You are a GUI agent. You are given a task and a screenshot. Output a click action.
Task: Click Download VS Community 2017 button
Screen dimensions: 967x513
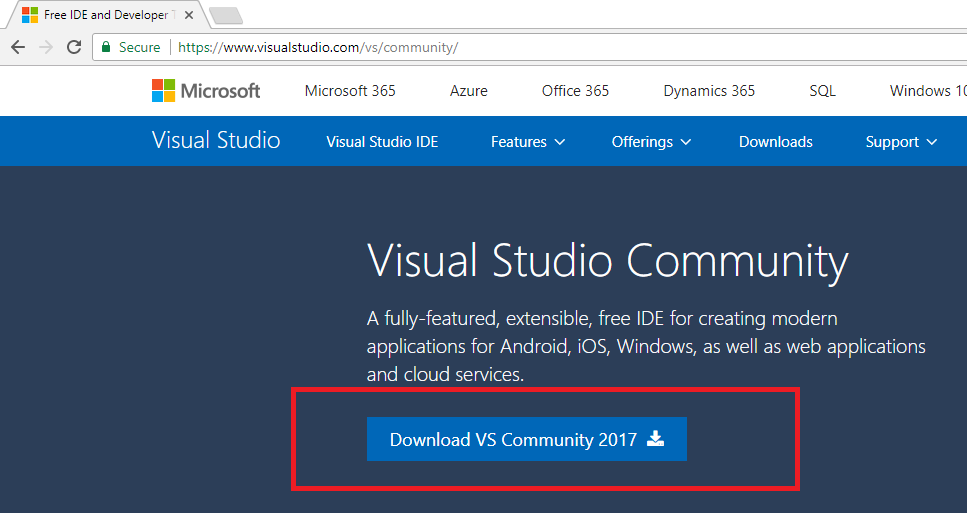[527, 439]
